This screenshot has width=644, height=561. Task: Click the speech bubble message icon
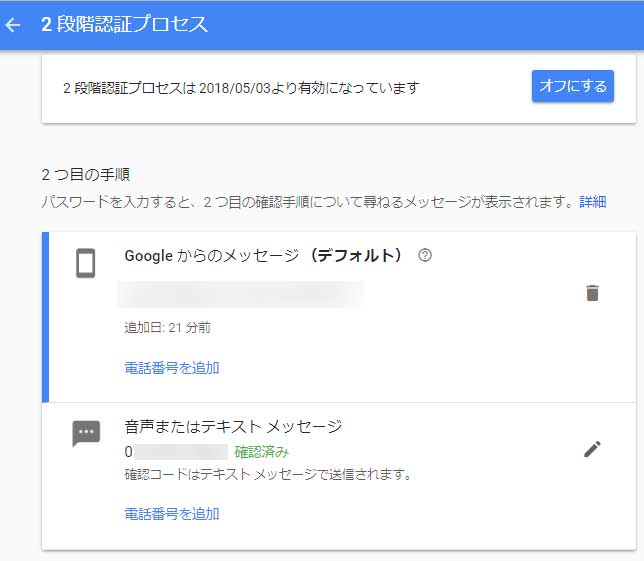[86, 434]
